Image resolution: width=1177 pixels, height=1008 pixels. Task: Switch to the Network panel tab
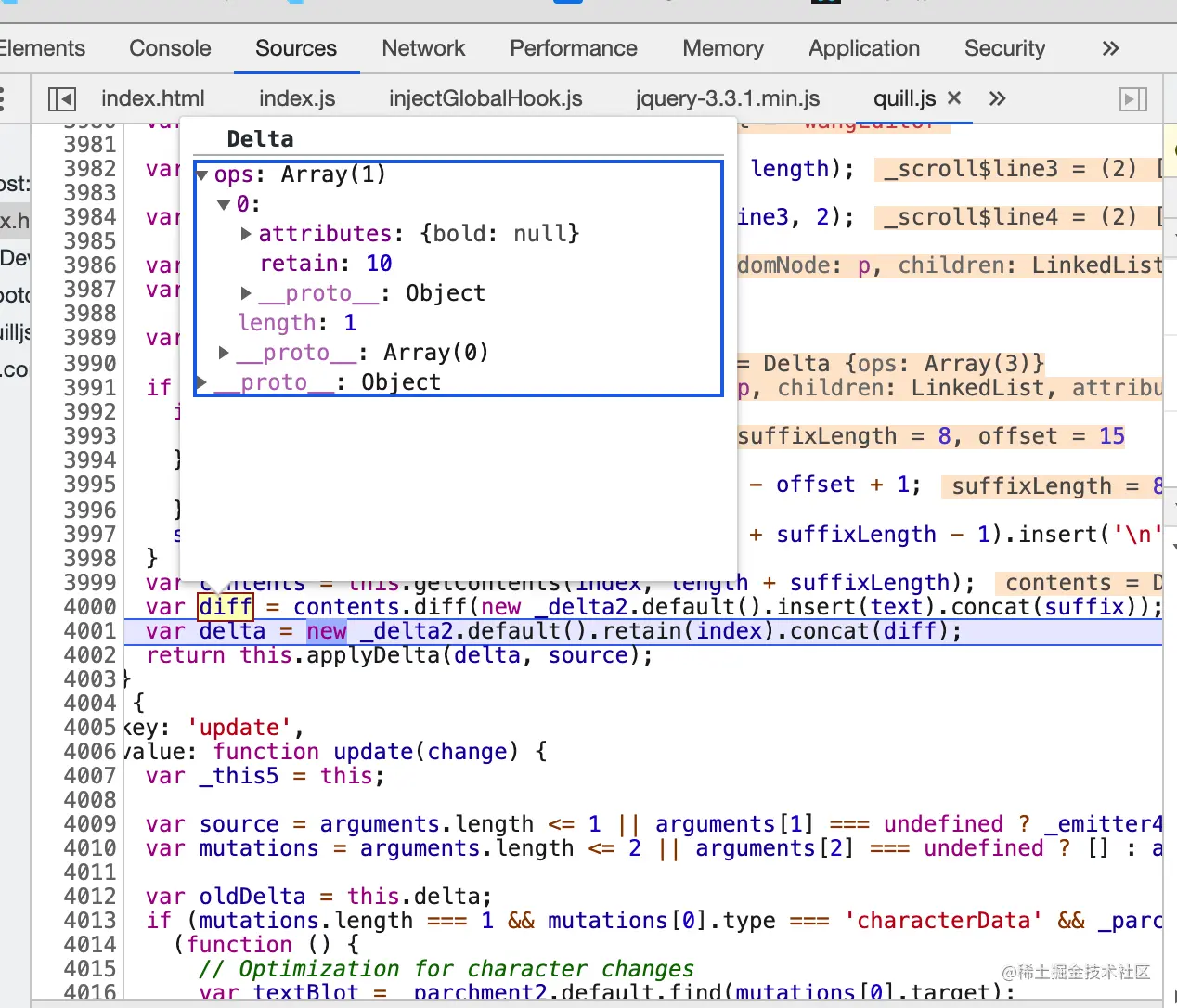423,48
